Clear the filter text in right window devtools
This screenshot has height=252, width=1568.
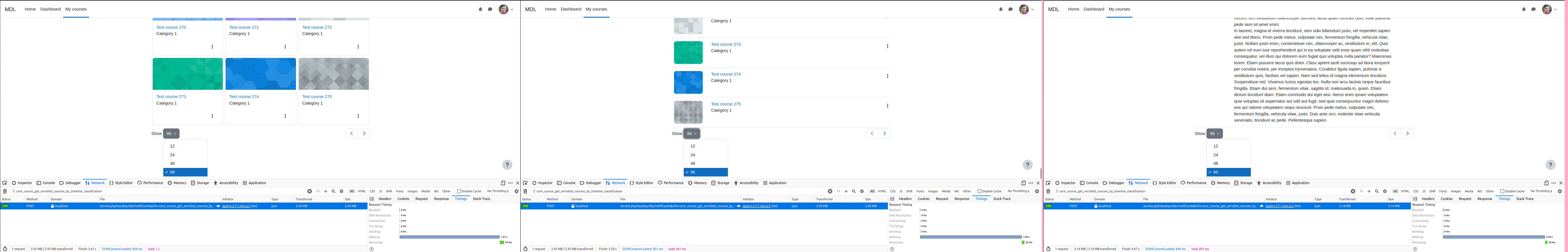(1353, 191)
